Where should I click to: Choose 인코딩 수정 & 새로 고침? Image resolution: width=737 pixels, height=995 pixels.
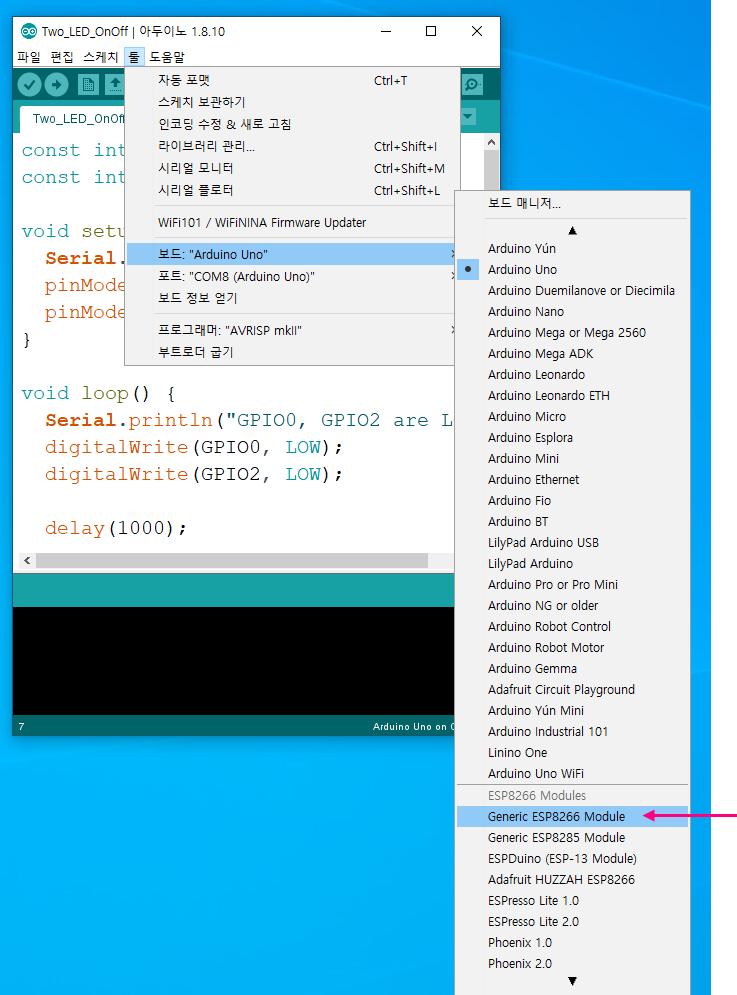point(290,124)
